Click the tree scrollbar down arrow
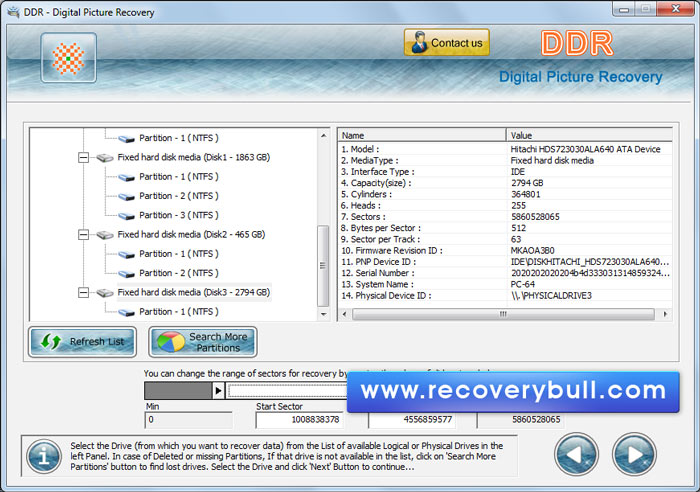Viewport: 700px width, 492px height. (x=323, y=314)
